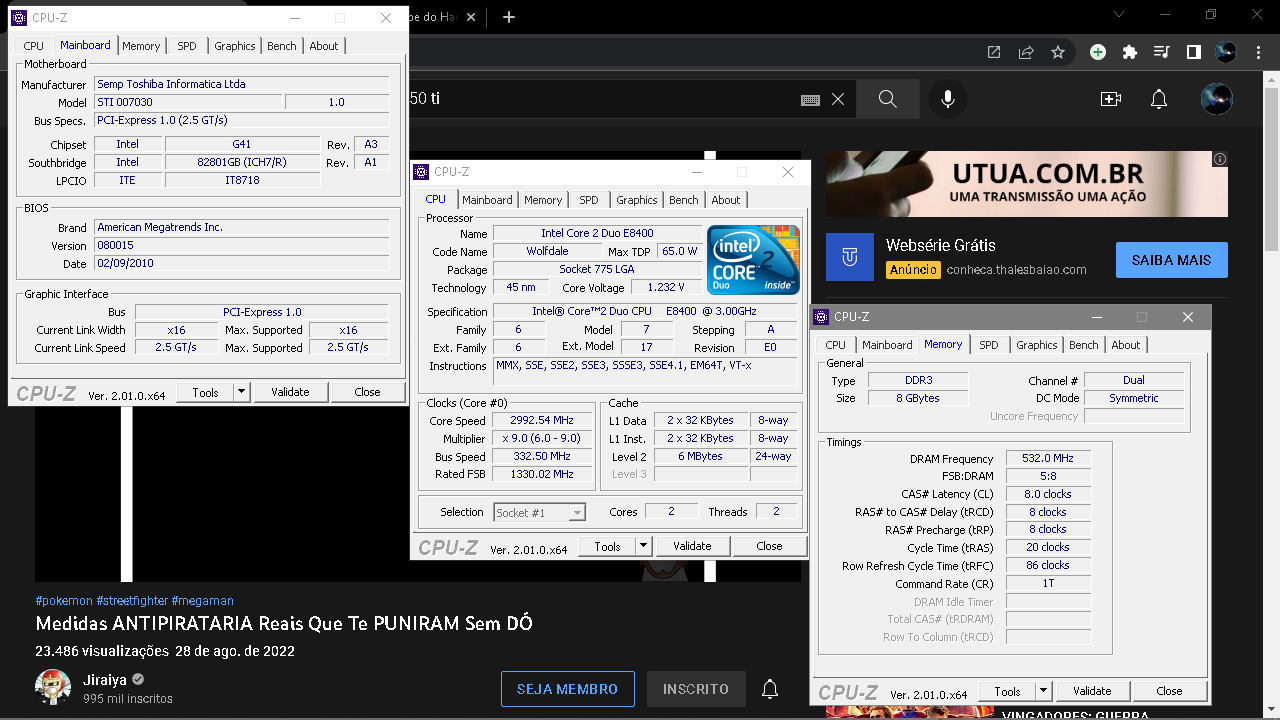Clear the YouTube search text with X

838,99
